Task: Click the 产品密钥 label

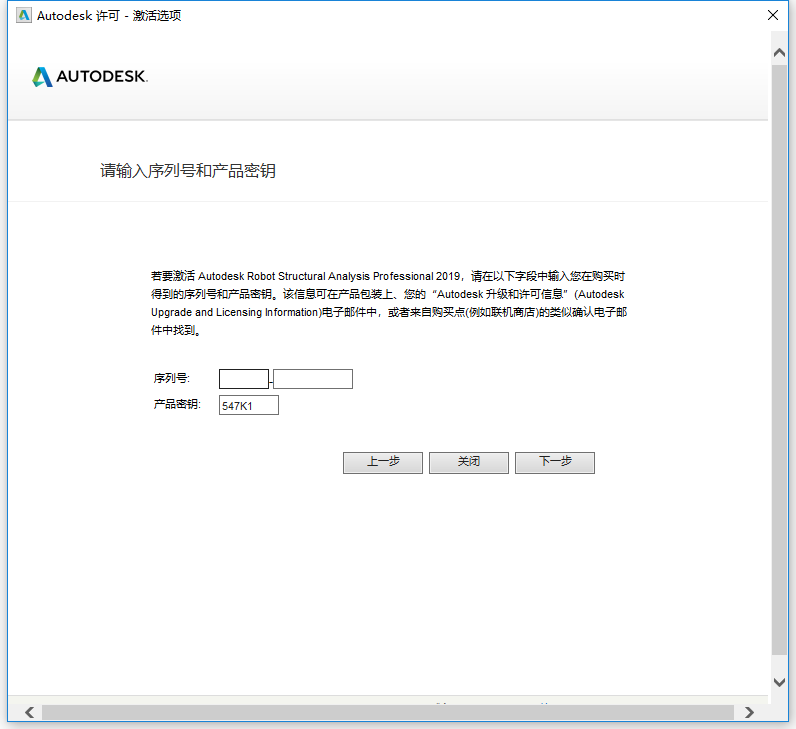Action: click(x=177, y=404)
